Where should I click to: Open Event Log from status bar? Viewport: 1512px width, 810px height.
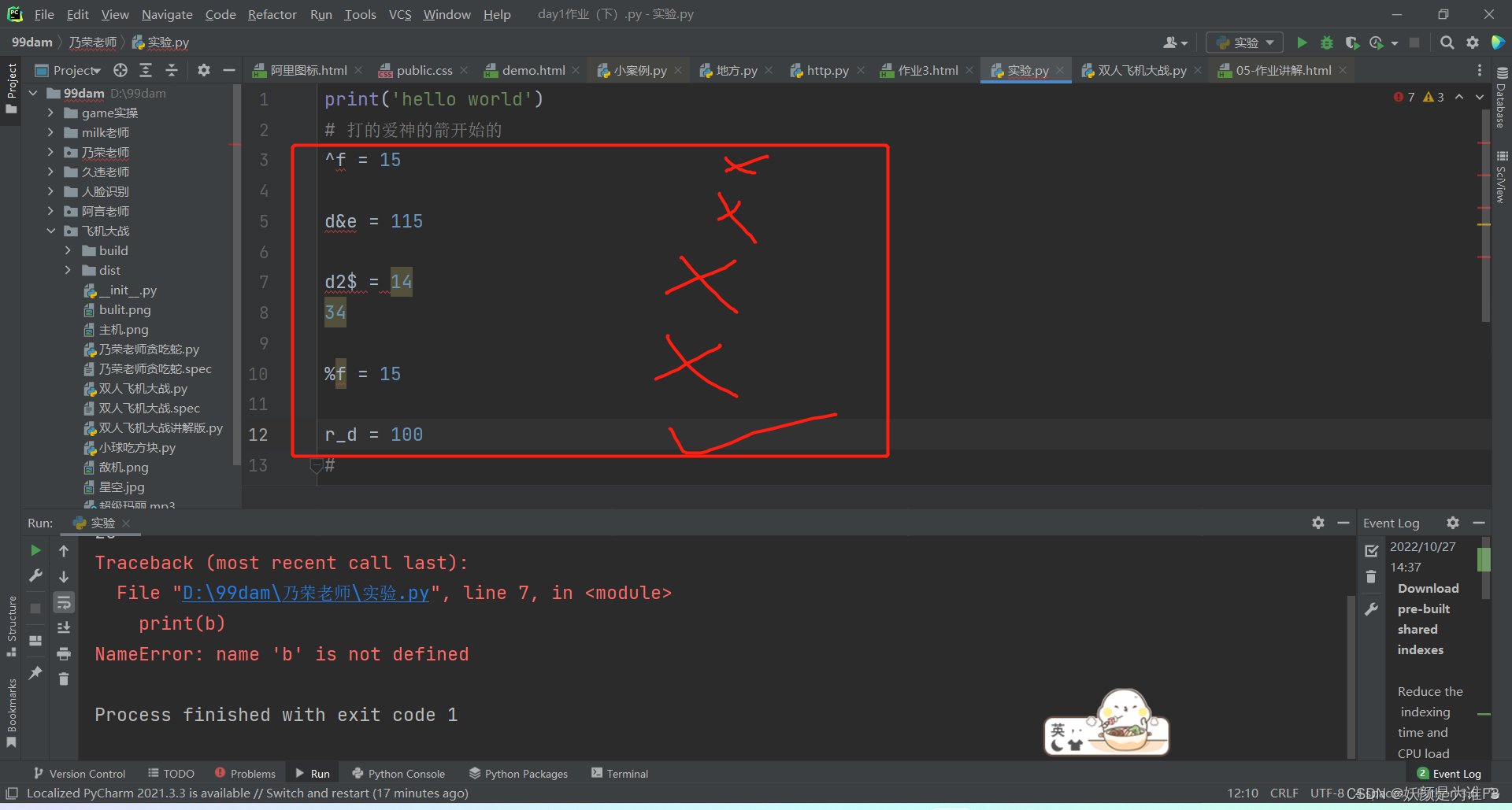(1449, 774)
